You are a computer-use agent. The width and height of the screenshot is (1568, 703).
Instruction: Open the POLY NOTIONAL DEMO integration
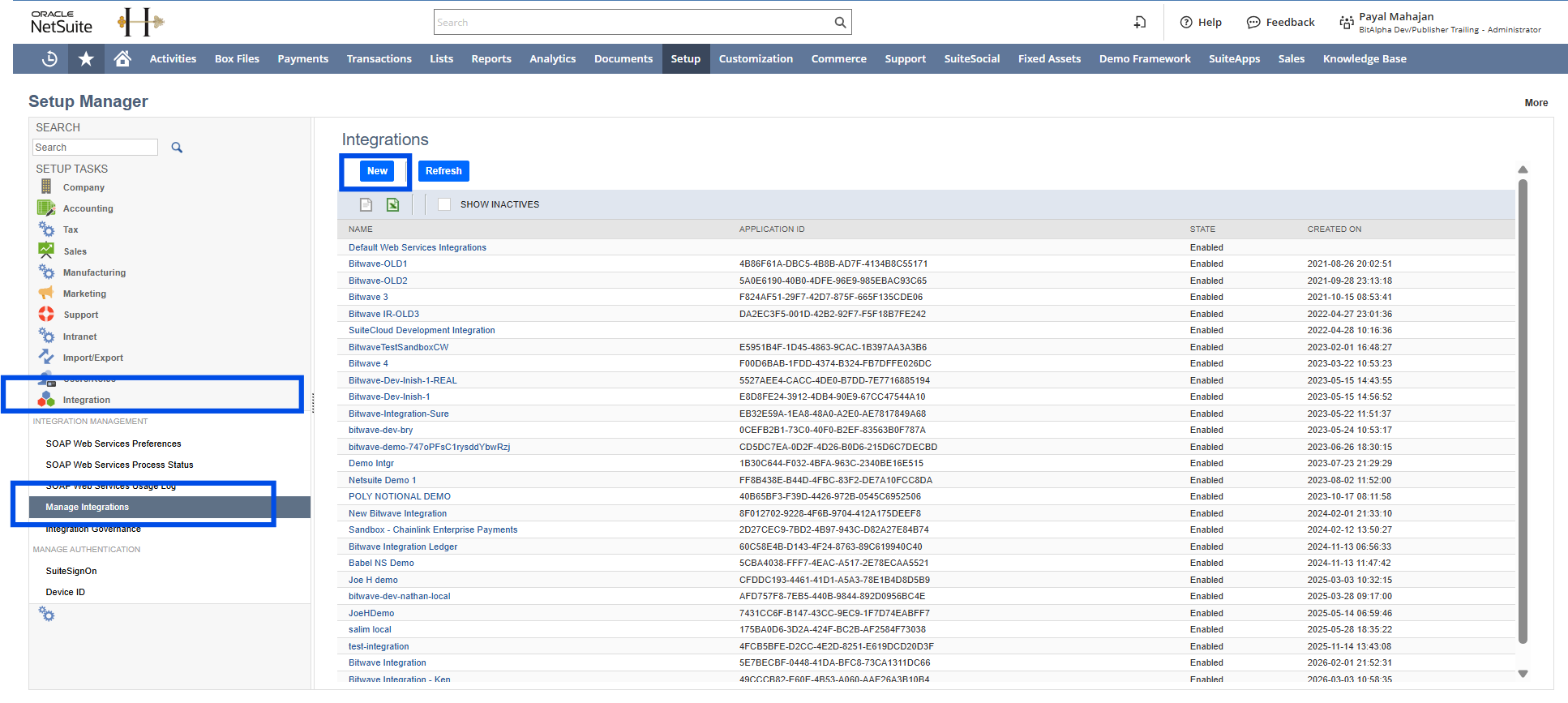[x=400, y=496]
